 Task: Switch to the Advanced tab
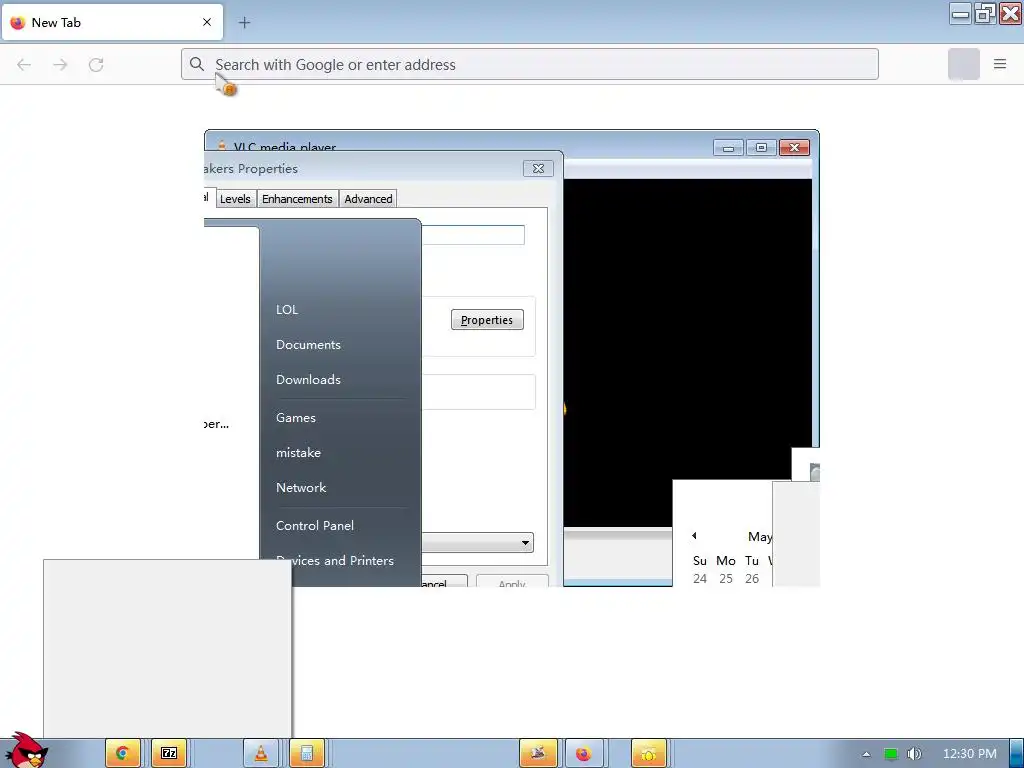(x=368, y=199)
